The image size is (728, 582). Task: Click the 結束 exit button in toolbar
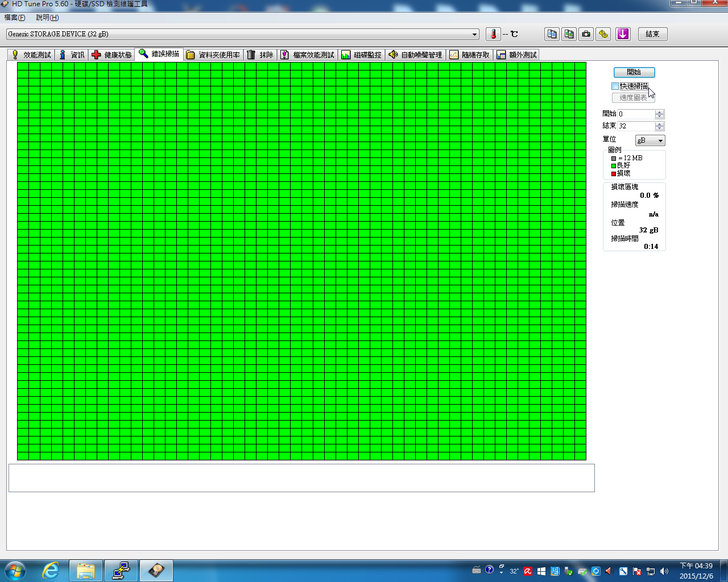[652, 33]
